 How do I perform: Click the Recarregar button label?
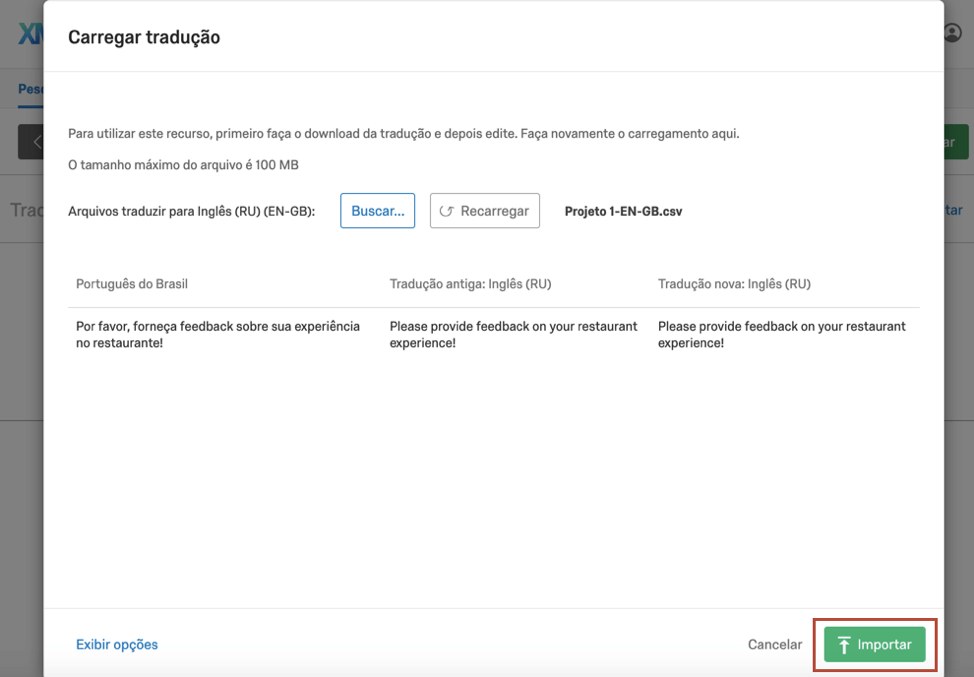(x=494, y=211)
